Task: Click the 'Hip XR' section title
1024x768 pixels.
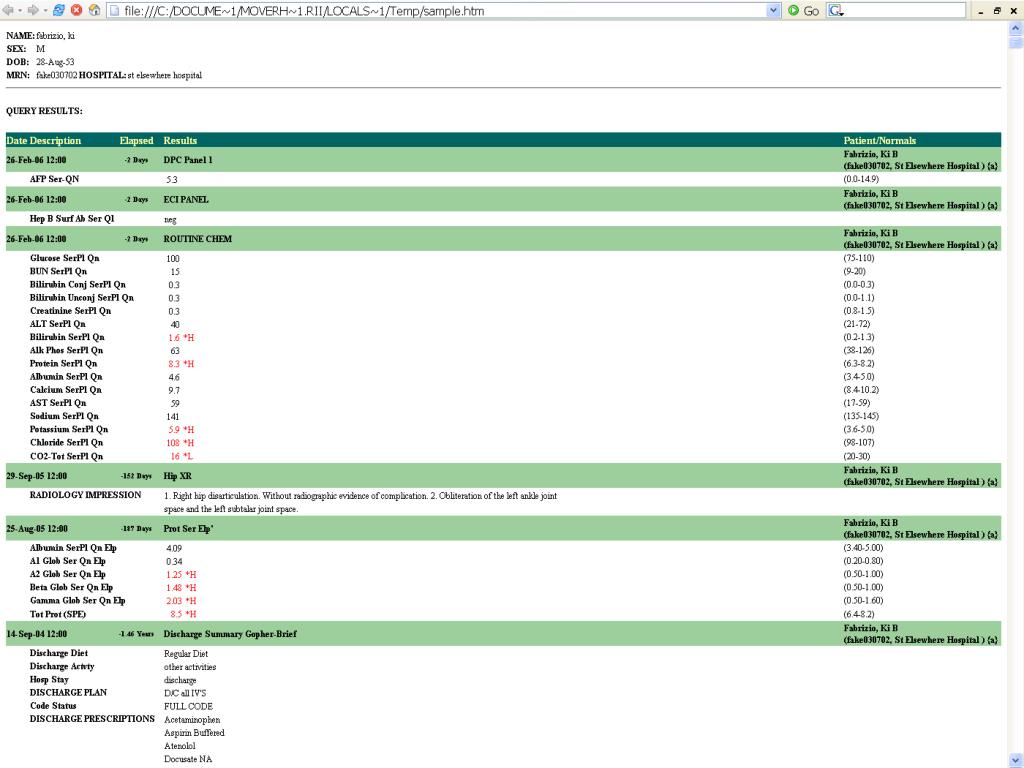Action: pyautogui.click(x=178, y=476)
